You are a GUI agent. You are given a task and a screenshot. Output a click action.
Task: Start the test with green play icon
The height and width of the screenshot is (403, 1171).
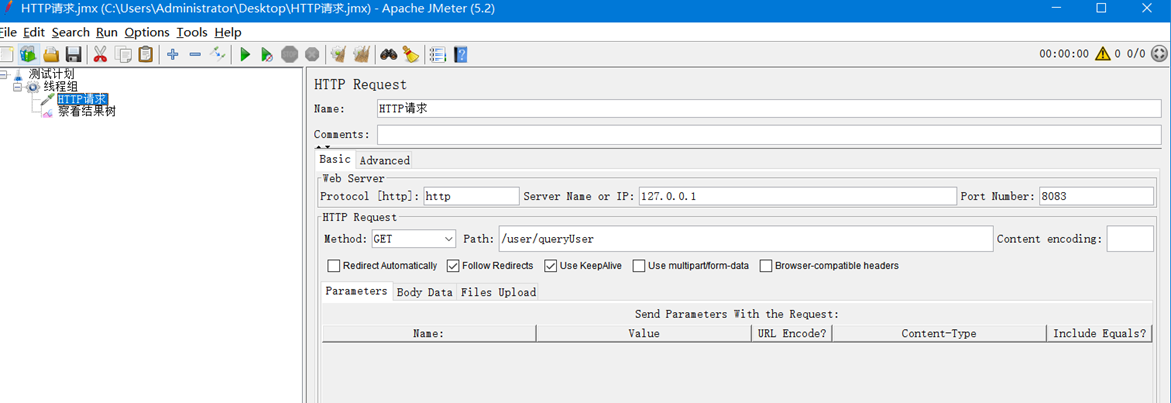coord(244,54)
